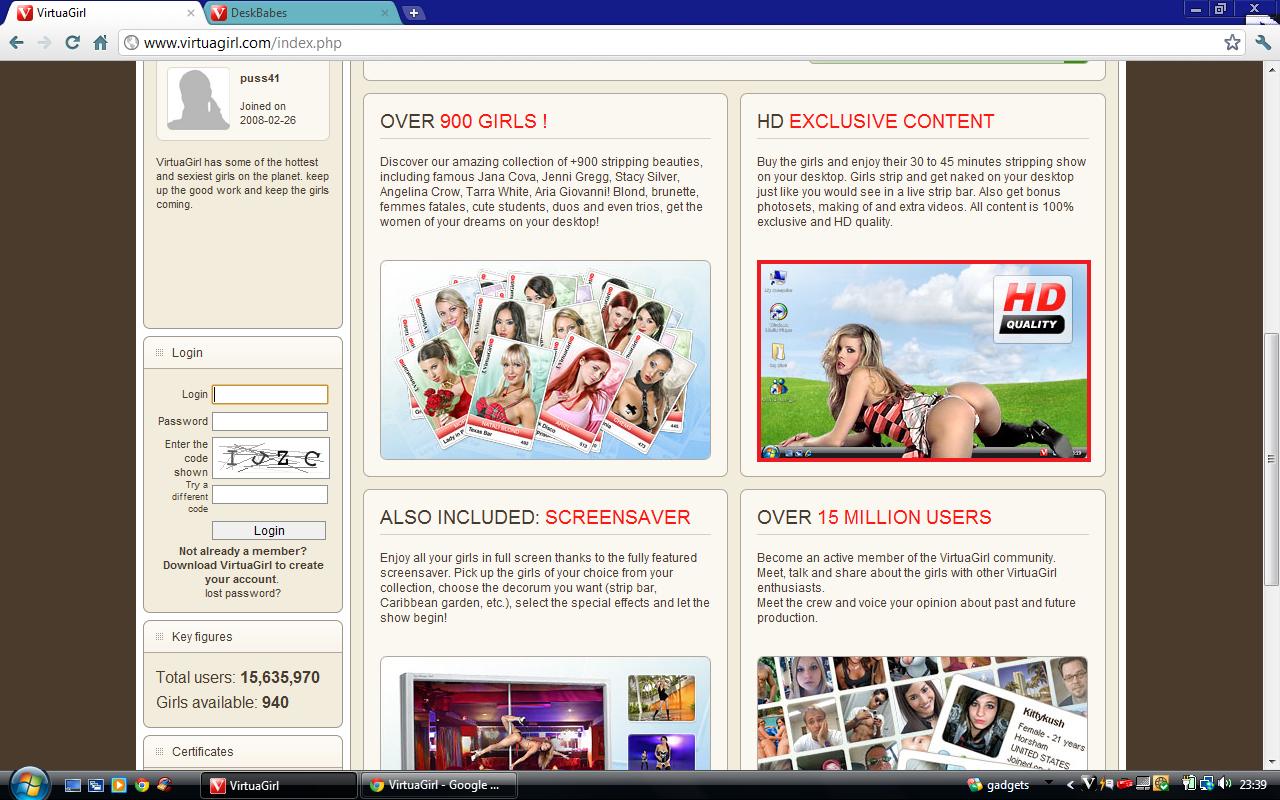Open the community members collage image

(922, 712)
